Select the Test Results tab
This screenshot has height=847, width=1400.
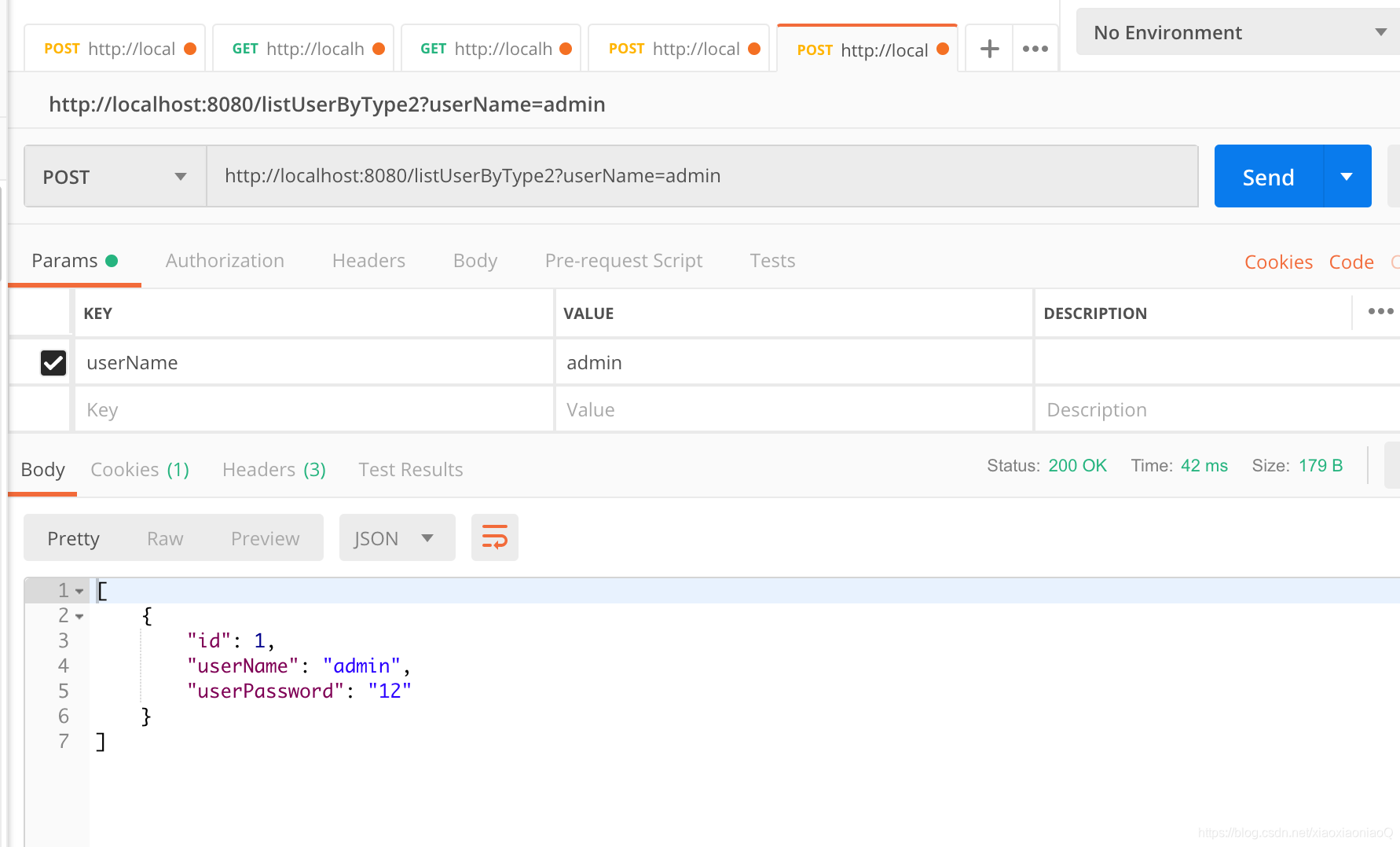click(x=411, y=470)
